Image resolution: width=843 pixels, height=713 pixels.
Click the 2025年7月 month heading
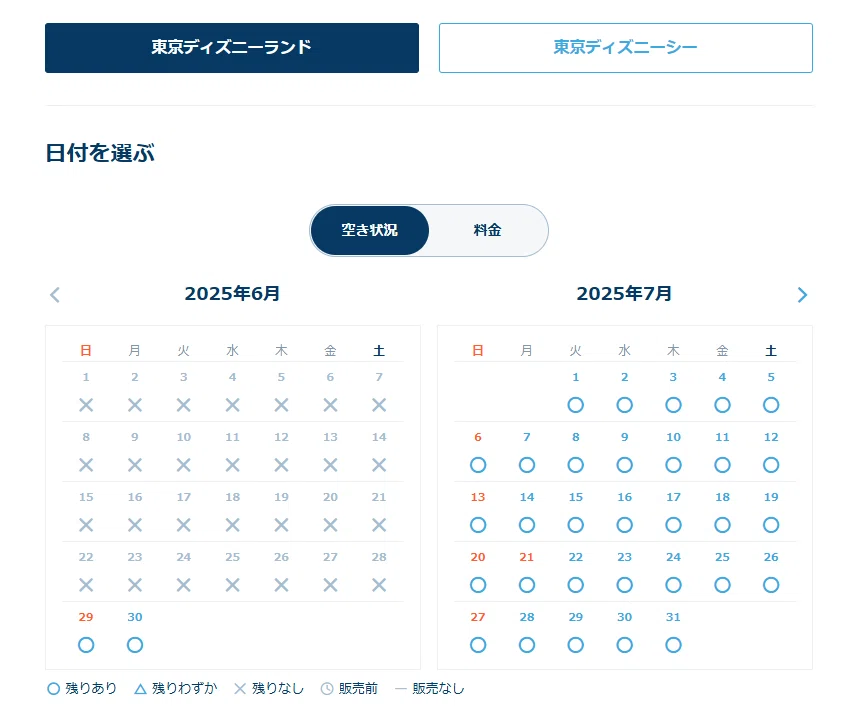pyautogui.click(x=624, y=294)
